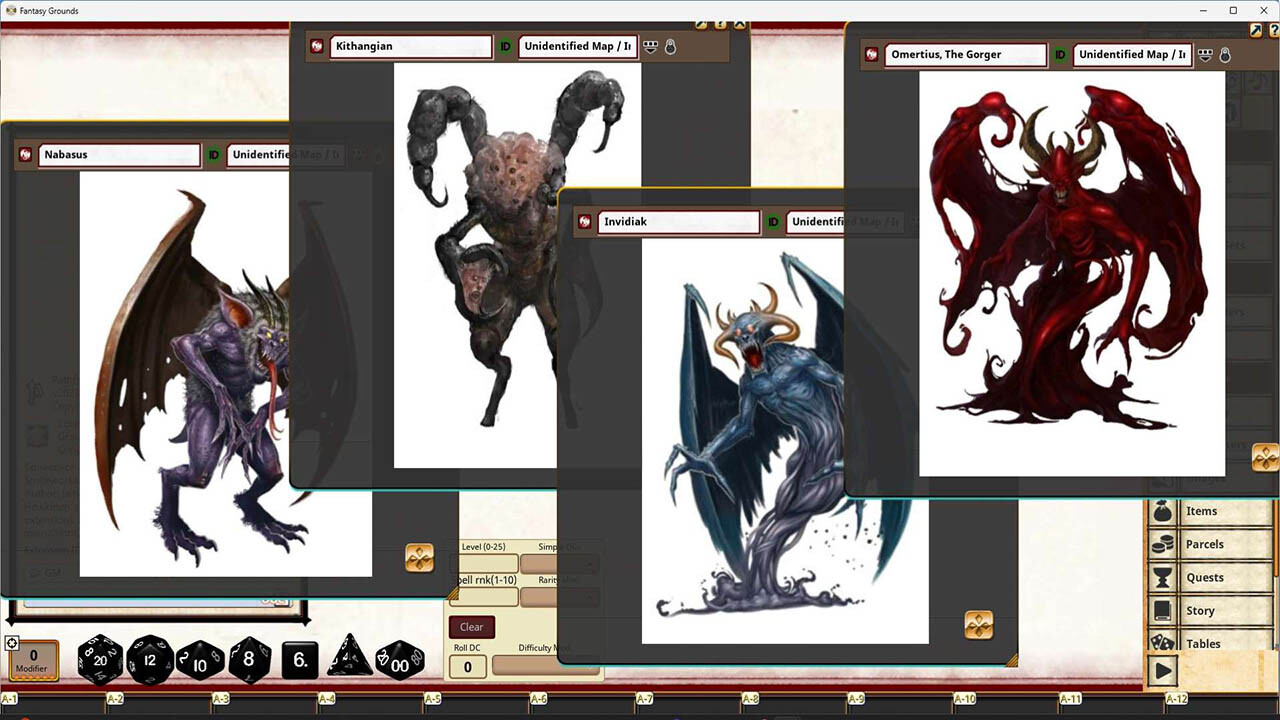Image resolution: width=1280 pixels, height=720 pixels.
Task: Open the Rarity Mod dropdown
Action: click(x=560, y=597)
